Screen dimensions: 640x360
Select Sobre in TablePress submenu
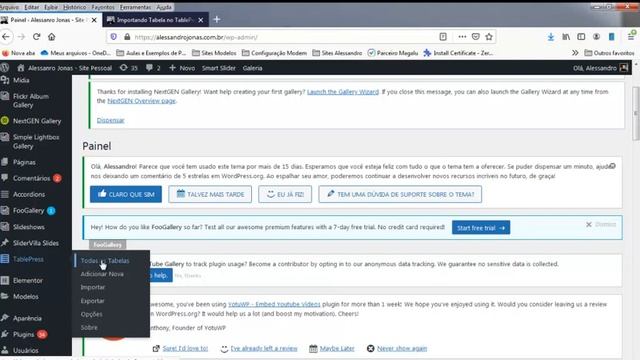tap(89, 328)
